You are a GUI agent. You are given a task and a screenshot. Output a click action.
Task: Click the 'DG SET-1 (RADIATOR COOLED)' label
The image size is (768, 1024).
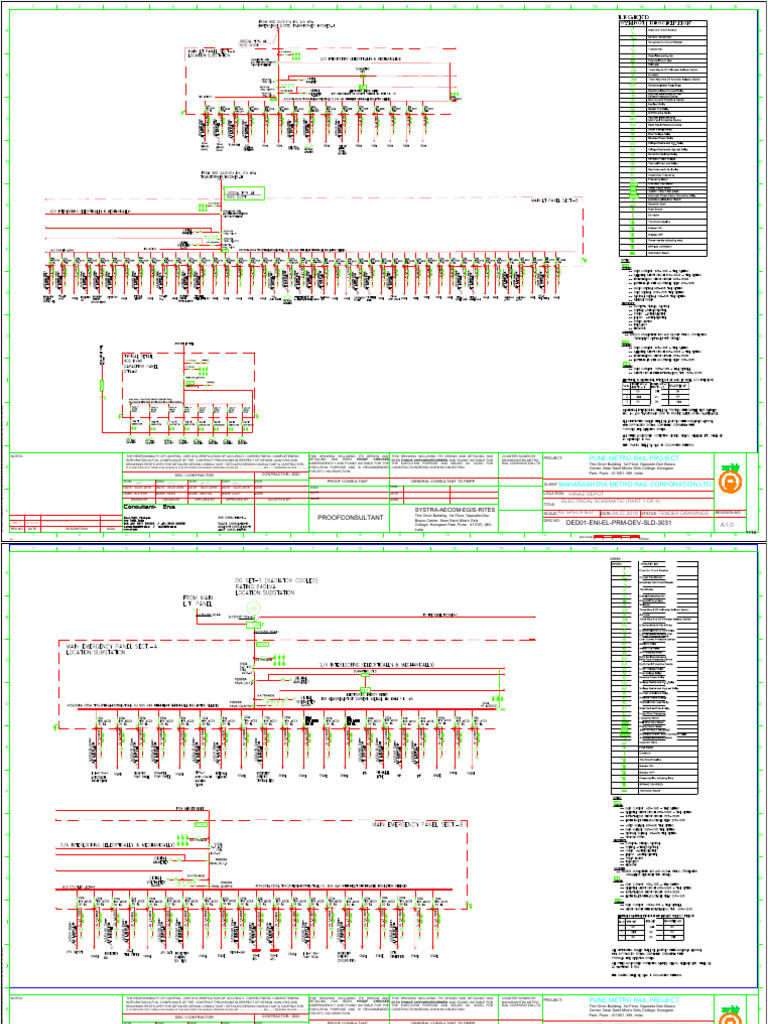click(276, 581)
